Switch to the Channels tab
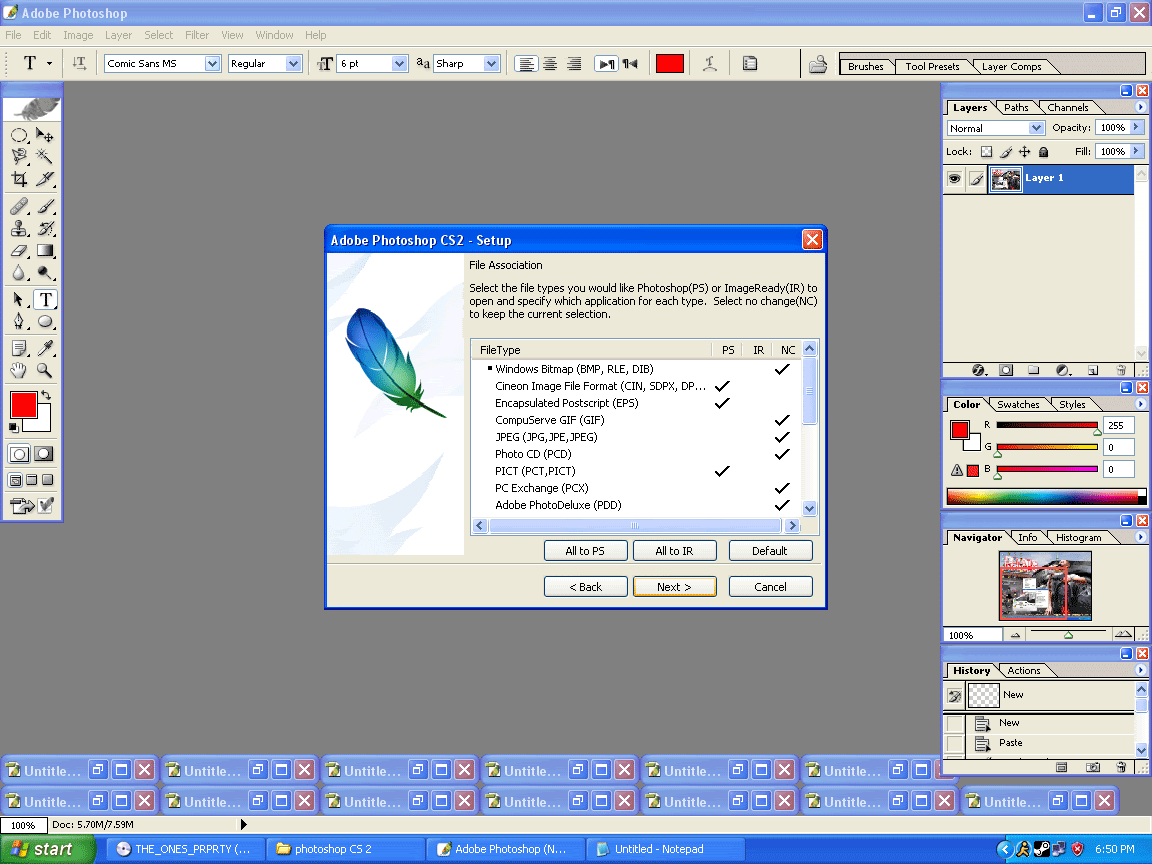This screenshot has width=1152, height=864. click(x=1068, y=107)
